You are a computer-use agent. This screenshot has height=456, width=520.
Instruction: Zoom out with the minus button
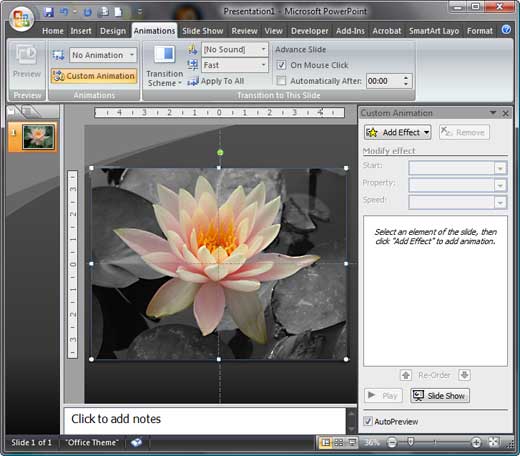coord(392,443)
